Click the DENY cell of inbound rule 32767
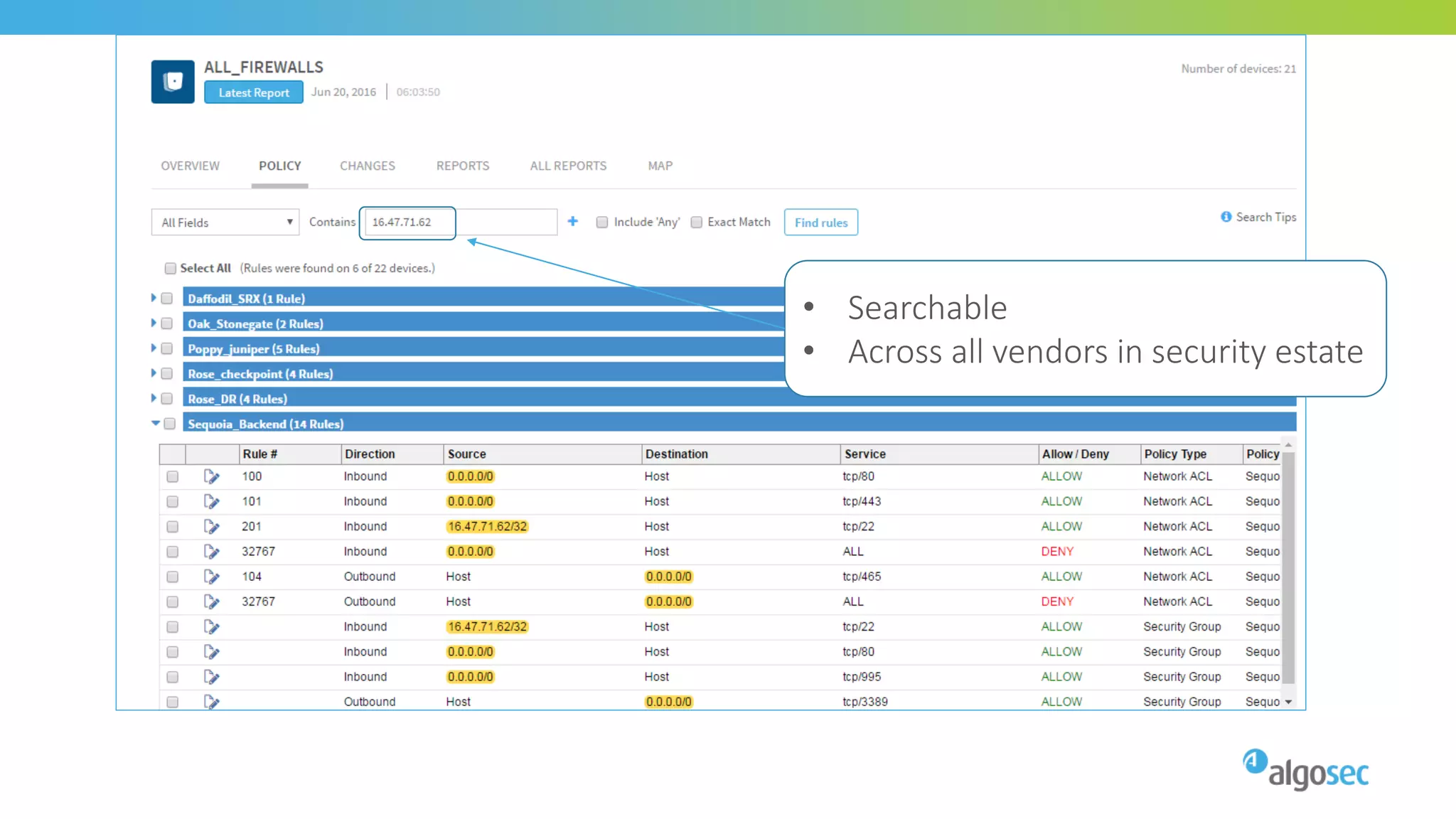1456x819 pixels. coord(1057,551)
